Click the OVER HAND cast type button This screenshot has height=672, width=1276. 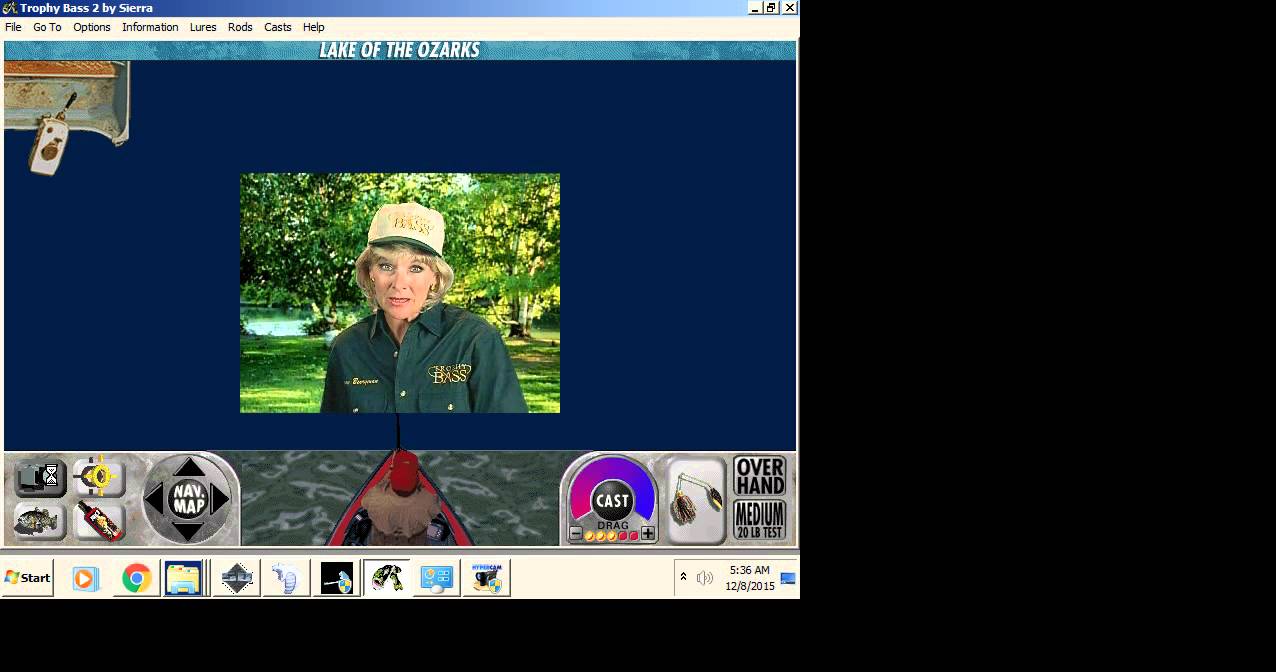click(x=760, y=476)
